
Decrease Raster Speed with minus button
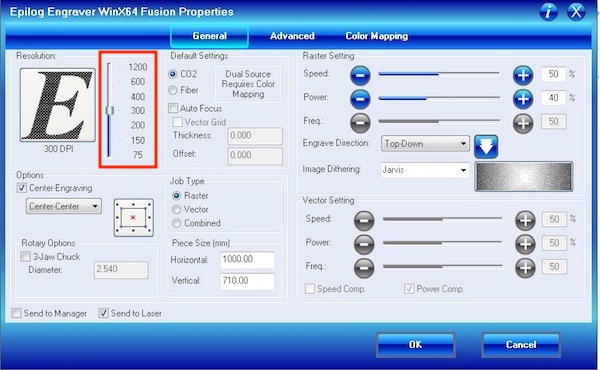point(360,75)
